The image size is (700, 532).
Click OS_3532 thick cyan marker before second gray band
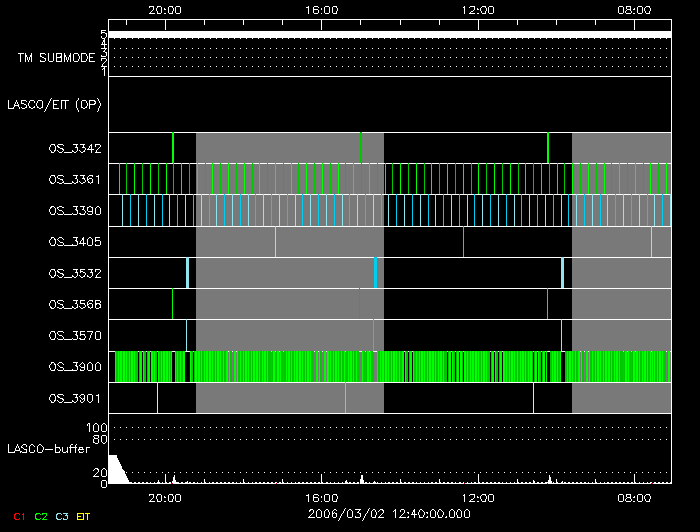point(562,273)
